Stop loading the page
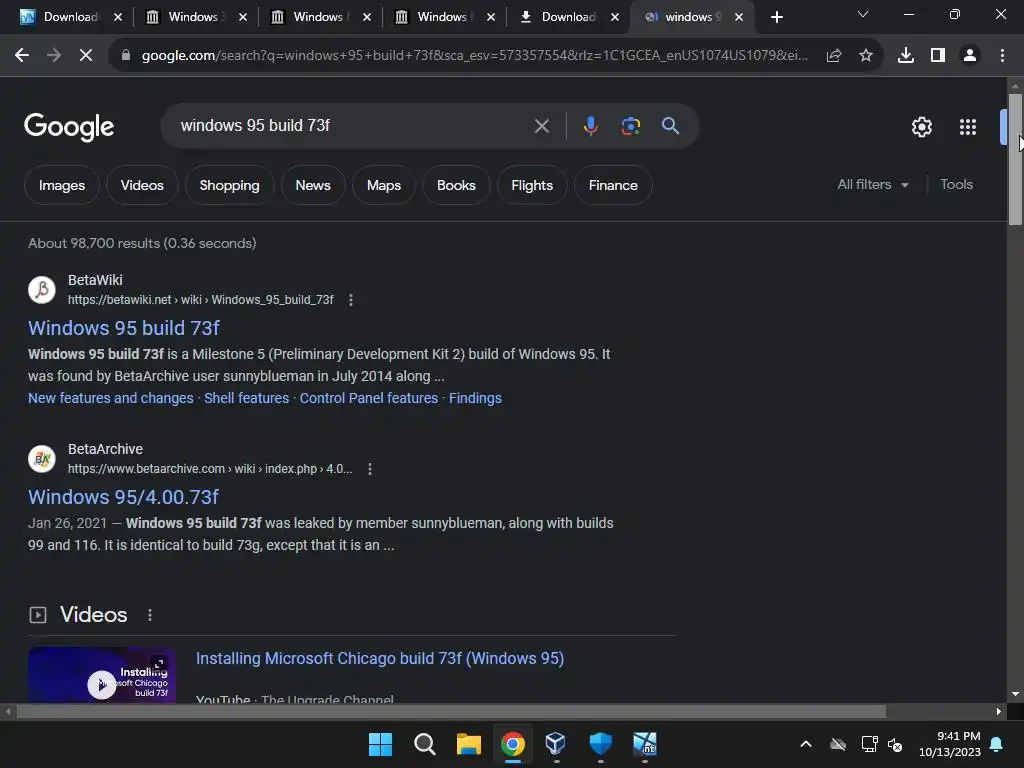This screenshot has width=1024, height=768. 86,56
